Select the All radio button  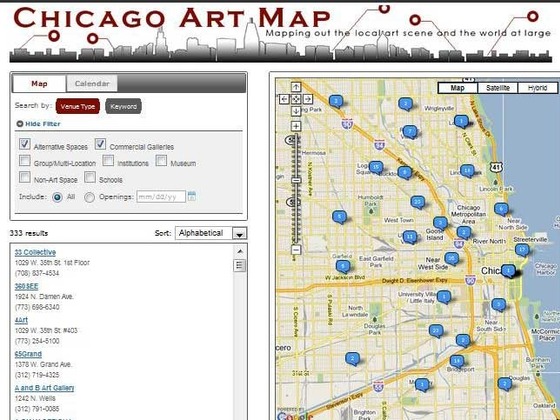tap(57, 197)
